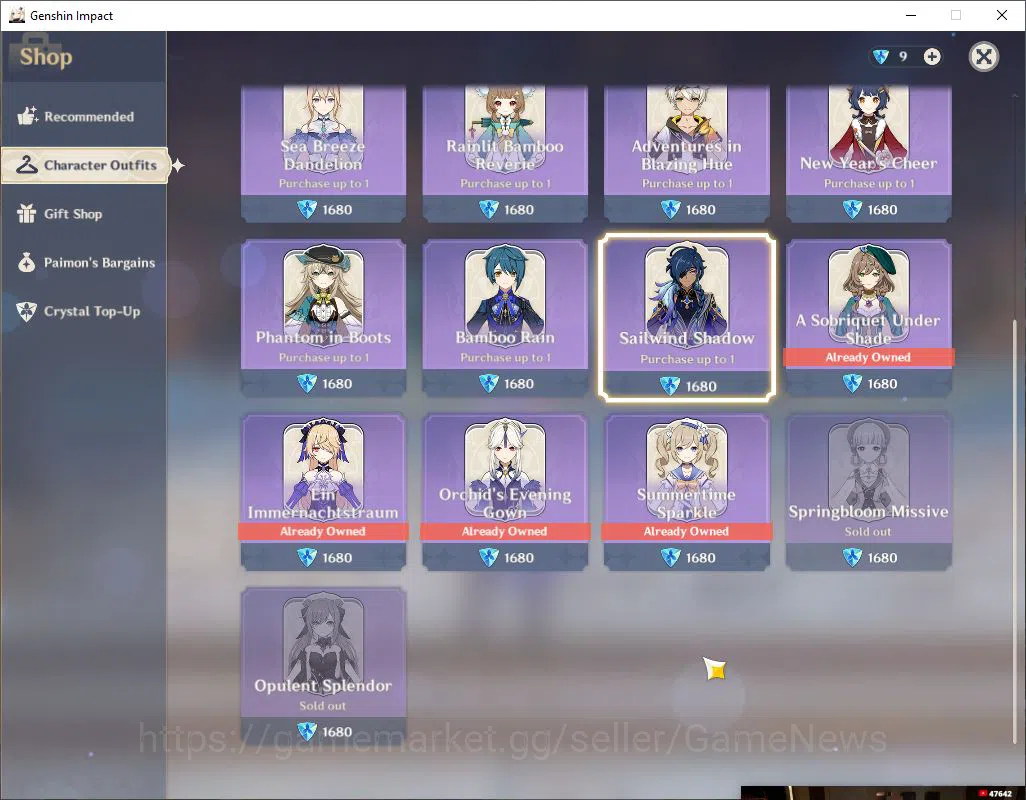This screenshot has height=800, width=1026.
Task: Open the Recommended shop tab
Action: click(83, 116)
